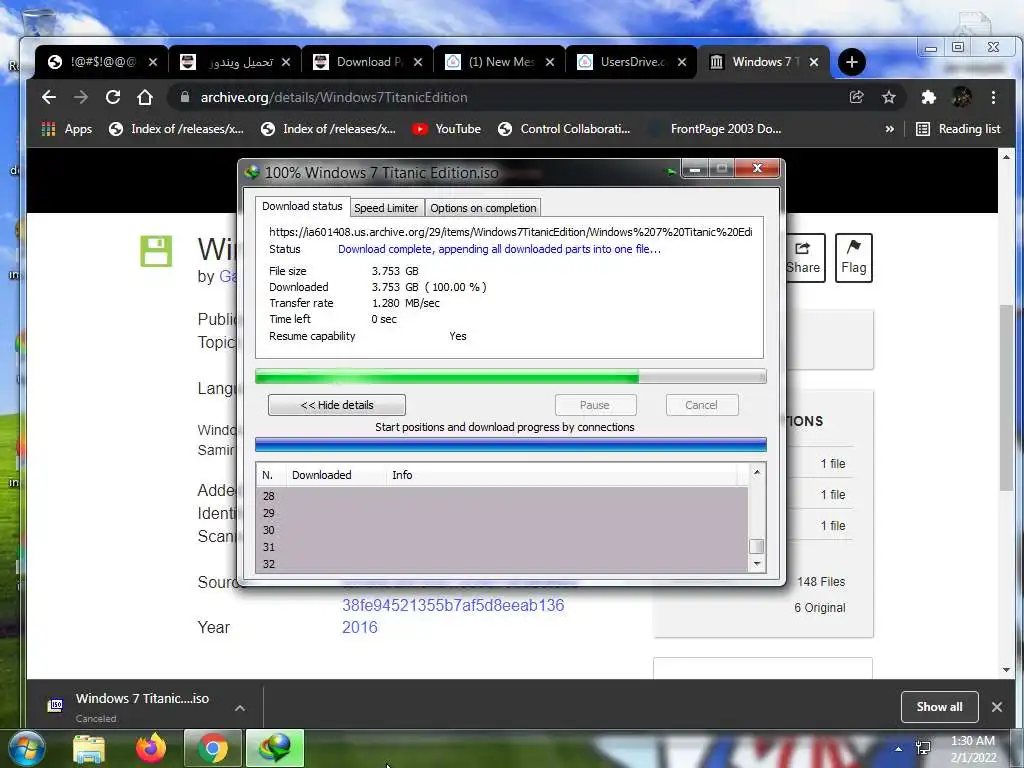Click the download URL text in IDM
Viewport: 1024px width, 768px height.
(x=511, y=232)
